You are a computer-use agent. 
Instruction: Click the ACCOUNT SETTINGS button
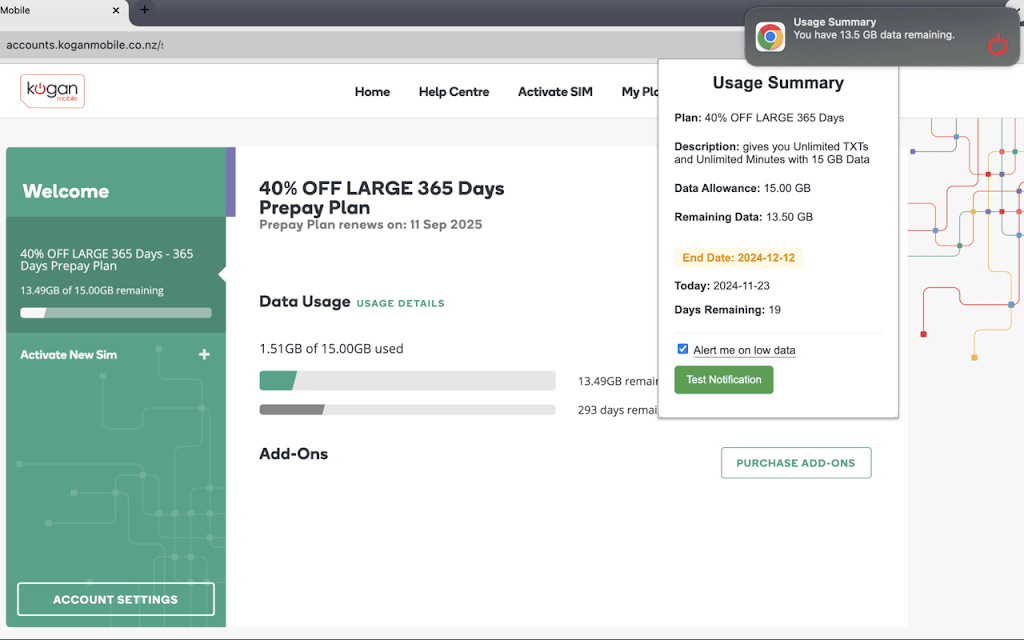click(x=116, y=600)
